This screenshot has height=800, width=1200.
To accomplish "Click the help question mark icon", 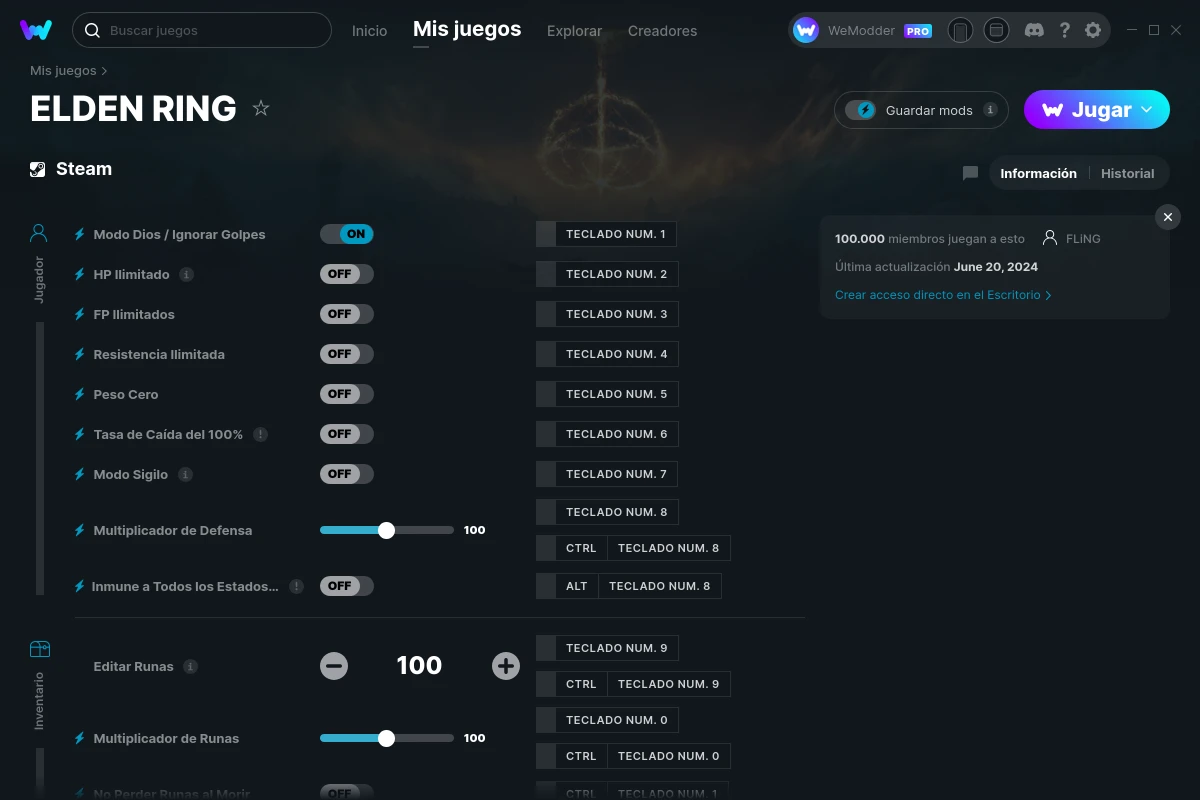I will (x=1064, y=30).
